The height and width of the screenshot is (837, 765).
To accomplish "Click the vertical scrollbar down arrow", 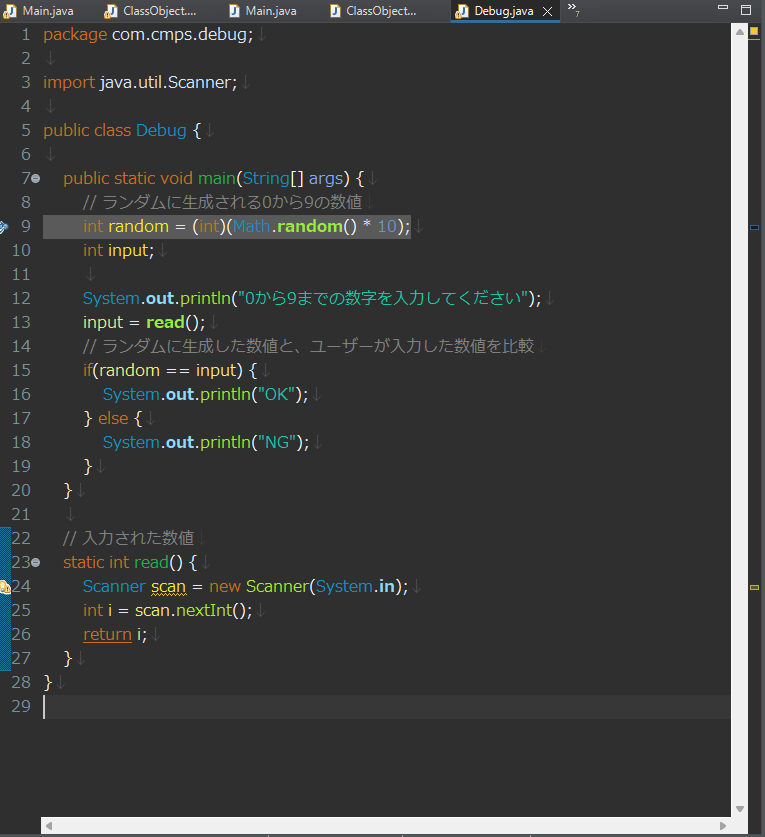I will (739, 809).
